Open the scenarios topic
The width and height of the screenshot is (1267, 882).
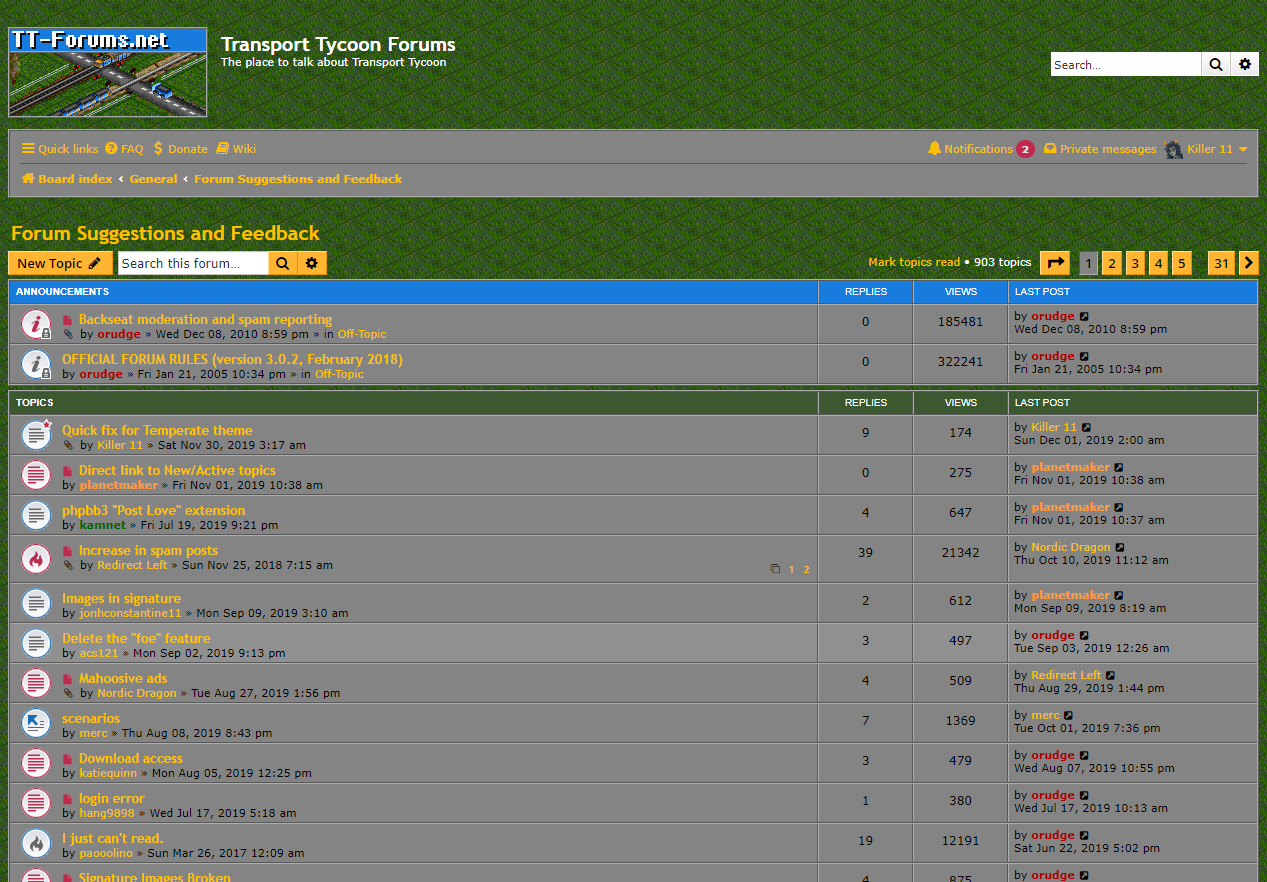(91, 718)
